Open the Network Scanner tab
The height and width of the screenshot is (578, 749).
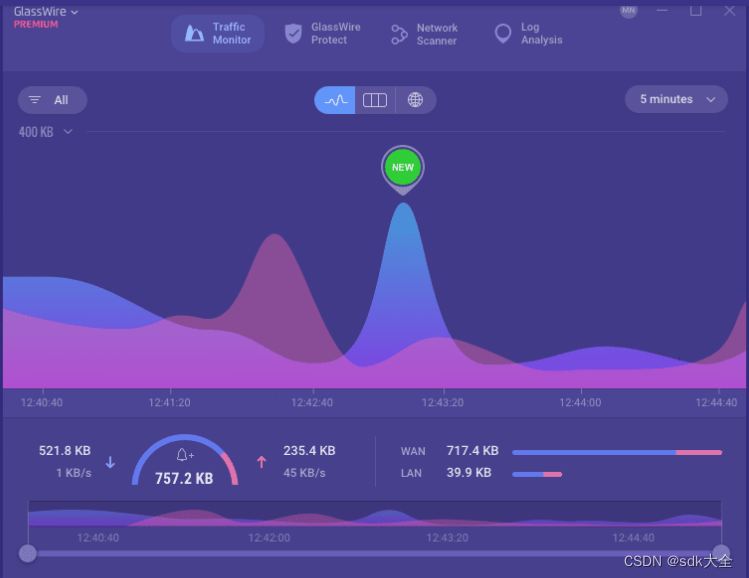(425, 34)
